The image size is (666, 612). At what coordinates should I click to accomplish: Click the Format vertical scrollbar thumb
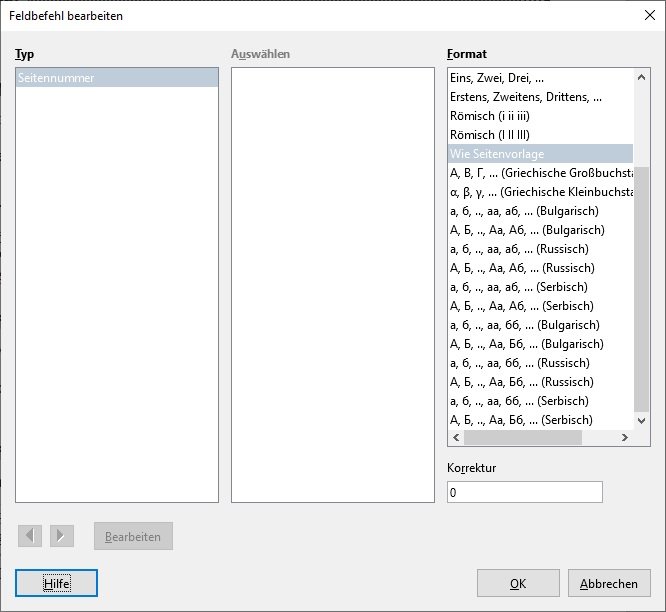pos(643,290)
